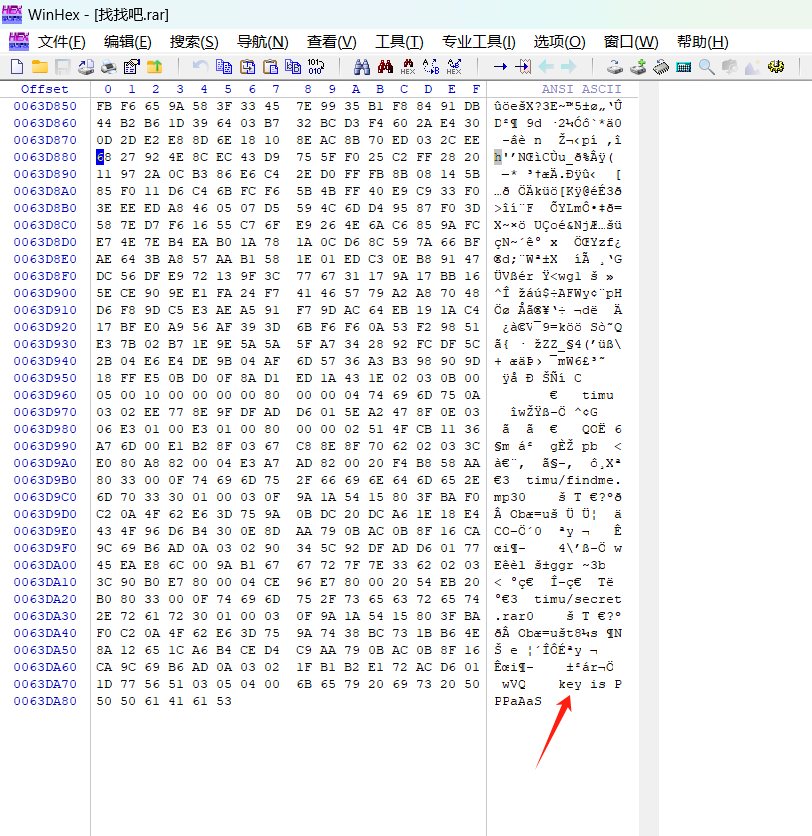Image resolution: width=812 pixels, height=836 pixels.
Task: Click the Replace Text A-to-B icon
Action: 431,67
